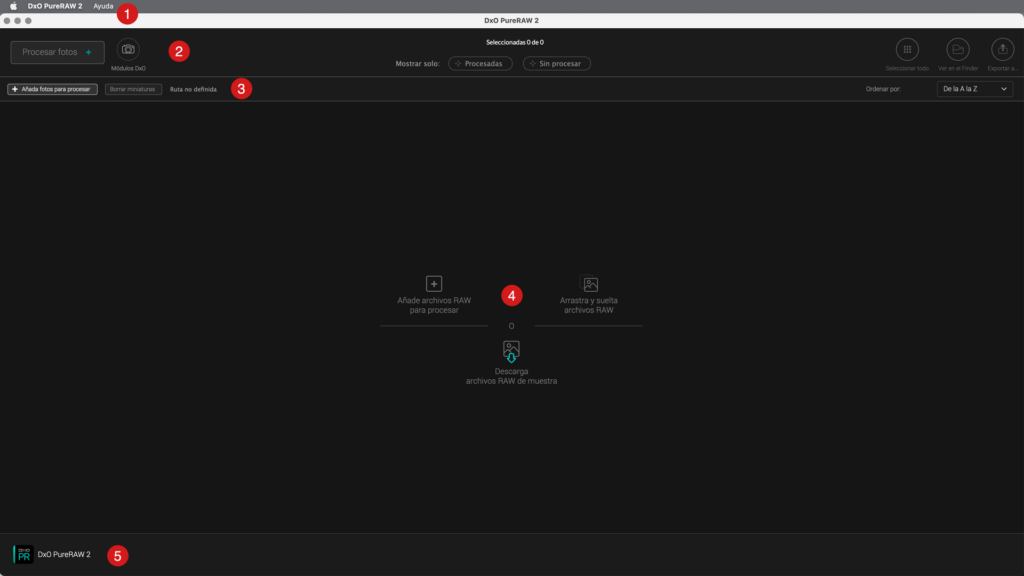Filter to show only Sin procesar photos

point(556,63)
